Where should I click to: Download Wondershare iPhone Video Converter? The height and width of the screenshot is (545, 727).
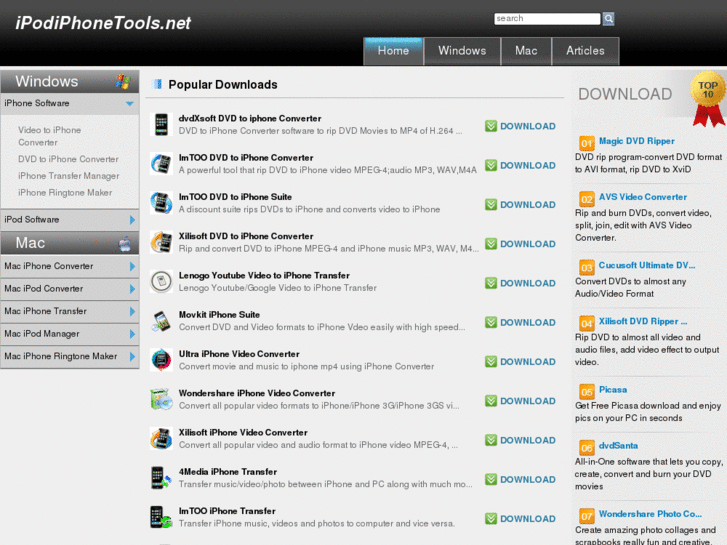(x=520, y=401)
